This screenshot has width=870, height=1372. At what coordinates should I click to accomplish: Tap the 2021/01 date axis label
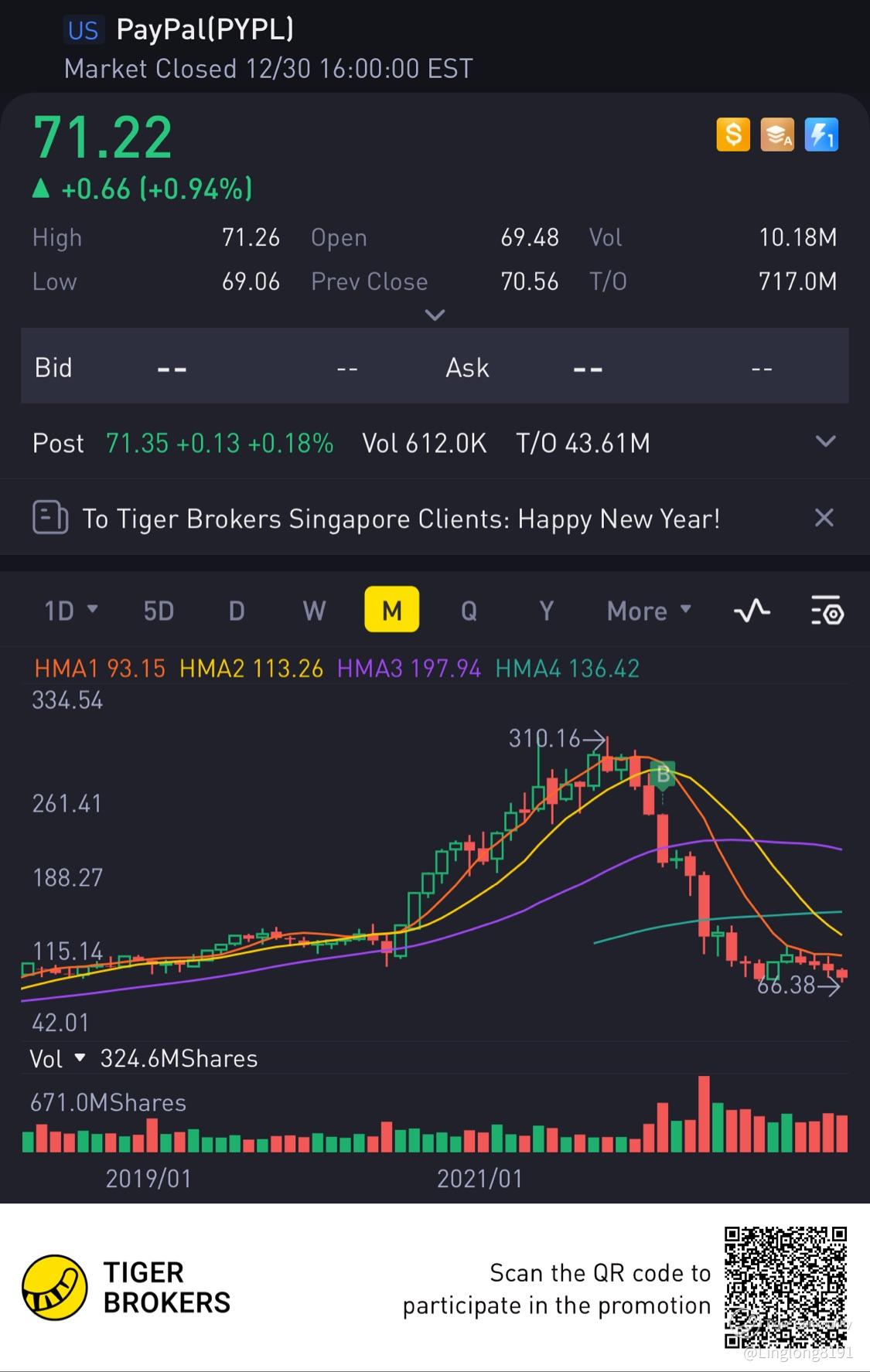point(479,1179)
